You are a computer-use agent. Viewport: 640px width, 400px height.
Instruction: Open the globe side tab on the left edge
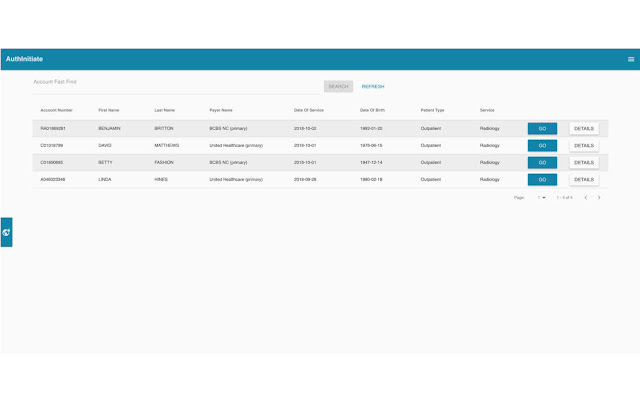pyautogui.click(x=7, y=232)
